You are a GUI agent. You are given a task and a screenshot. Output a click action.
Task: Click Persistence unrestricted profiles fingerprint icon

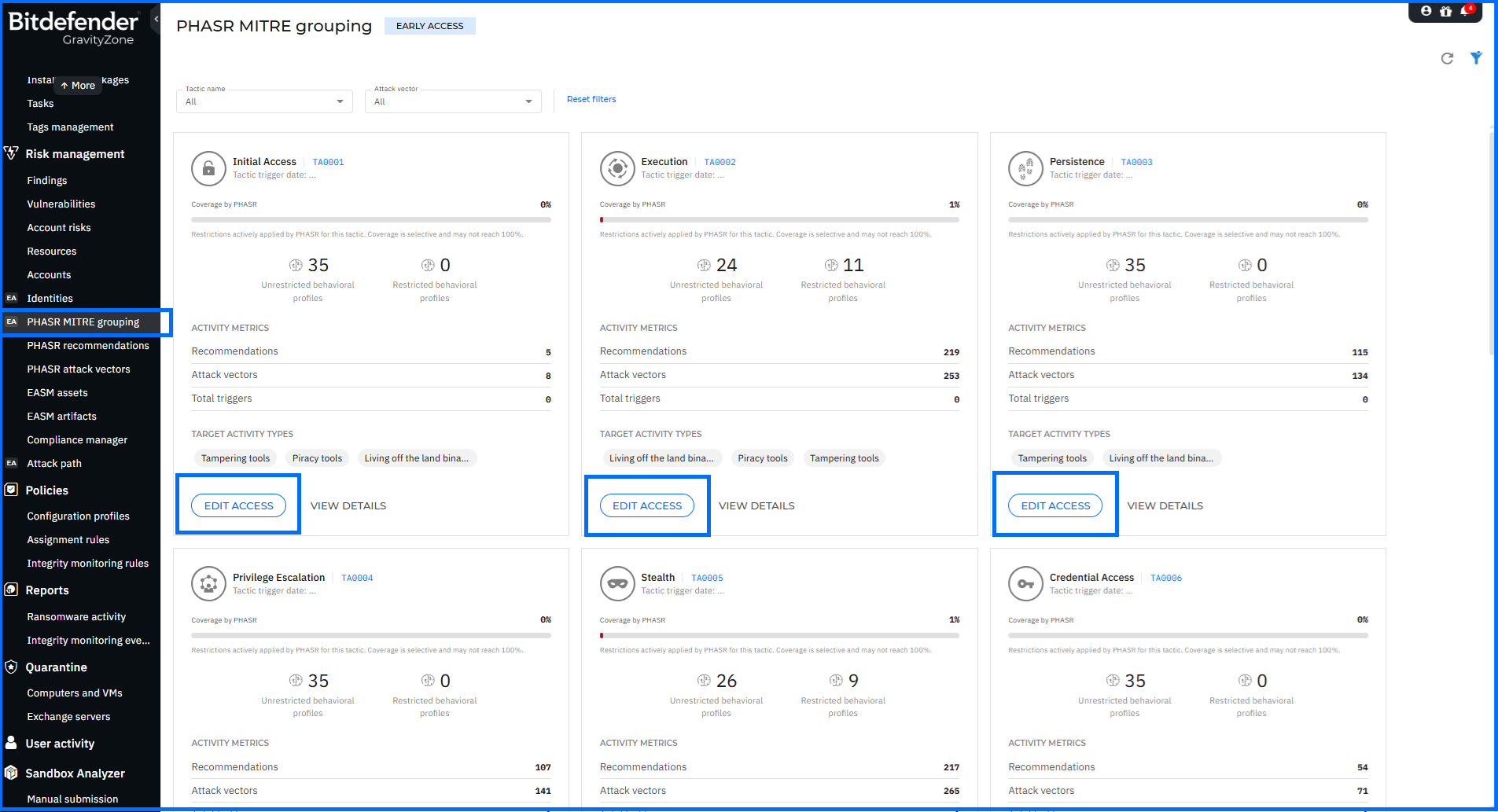click(1113, 266)
